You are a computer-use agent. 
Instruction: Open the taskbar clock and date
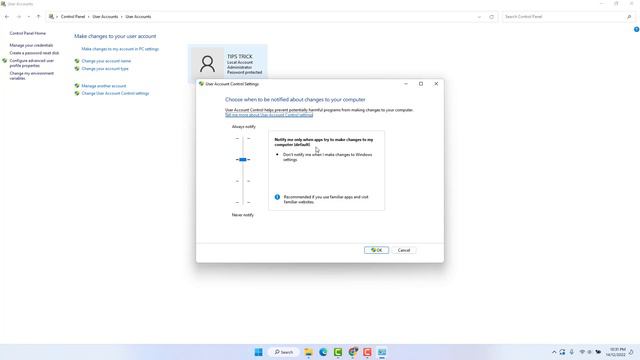pos(616,352)
